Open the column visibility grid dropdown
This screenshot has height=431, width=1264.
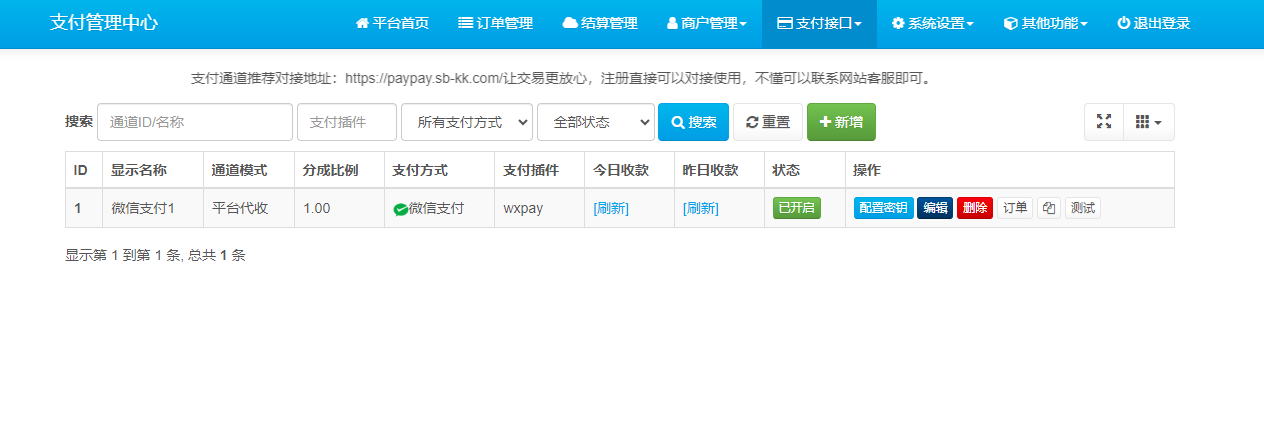click(1148, 122)
